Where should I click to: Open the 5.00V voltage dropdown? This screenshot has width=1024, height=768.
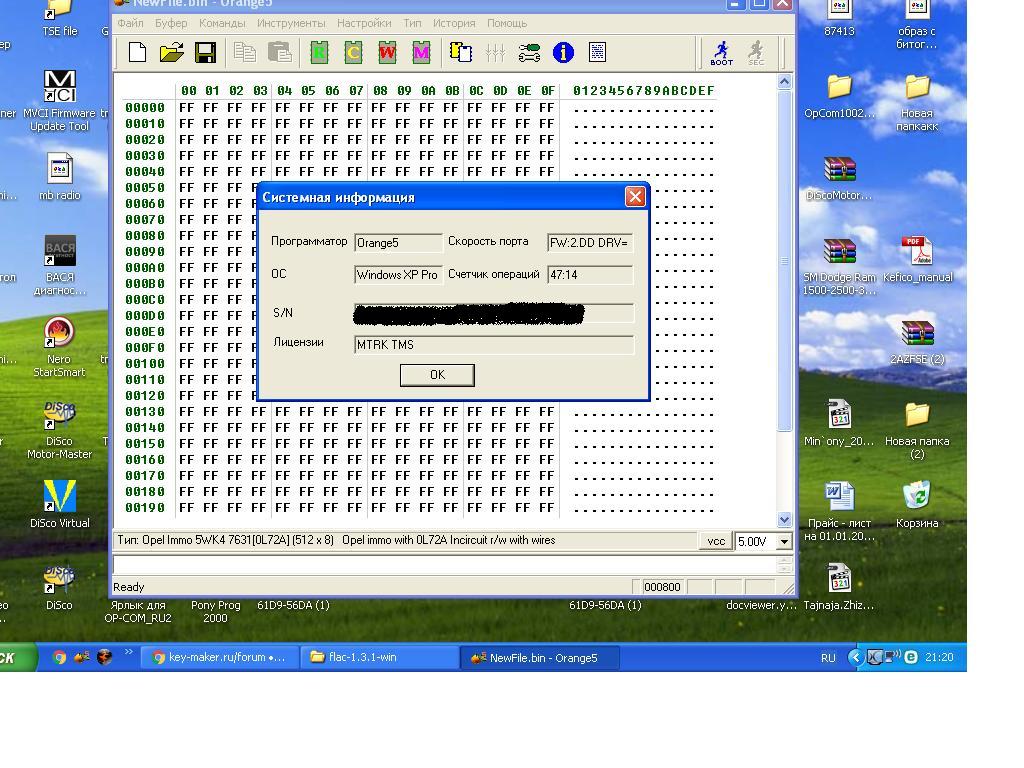pyautogui.click(x=784, y=541)
